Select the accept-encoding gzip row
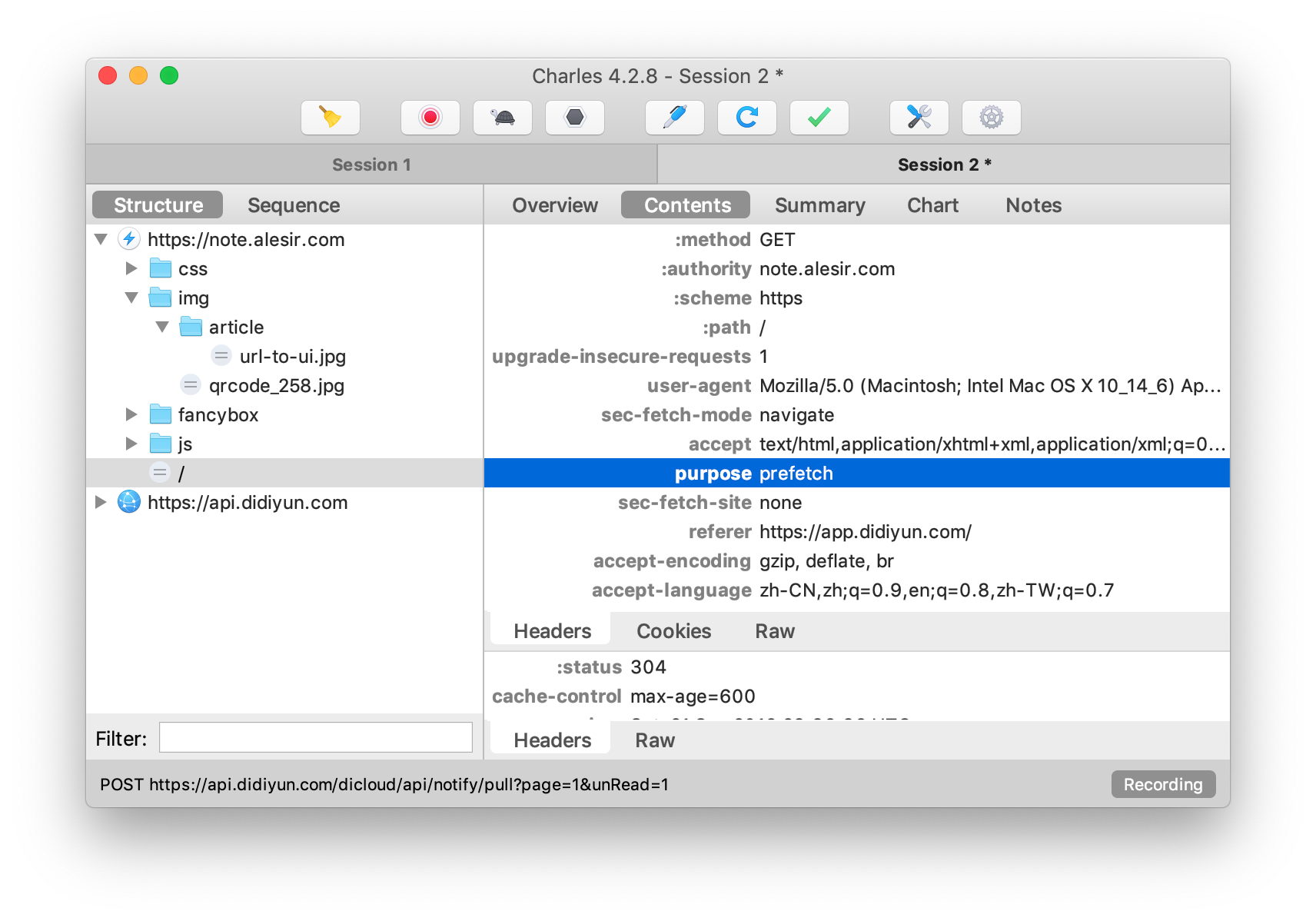Screen dimensions: 1316x921 pos(857,560)
